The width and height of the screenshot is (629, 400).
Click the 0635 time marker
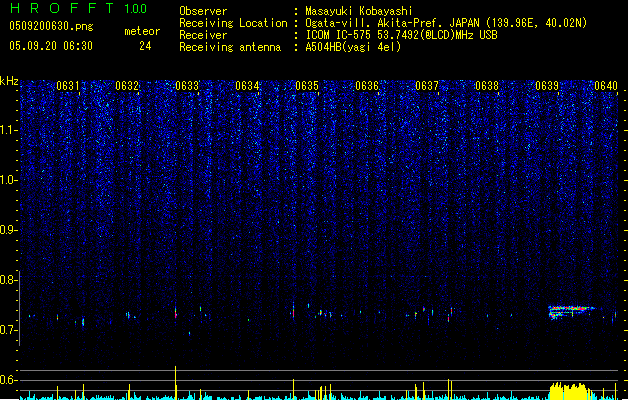[307, 86]
